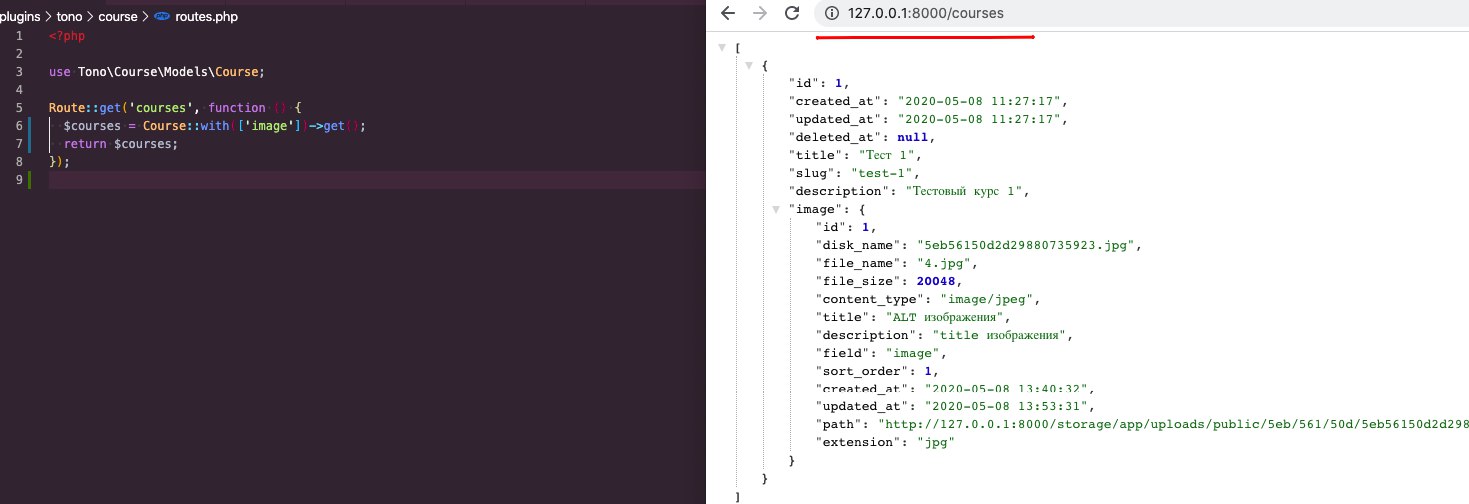The width and height of the screenshot is (1469, 504).
Task: Click the closing '});' on line 8
Action: [x=59, y=162]
